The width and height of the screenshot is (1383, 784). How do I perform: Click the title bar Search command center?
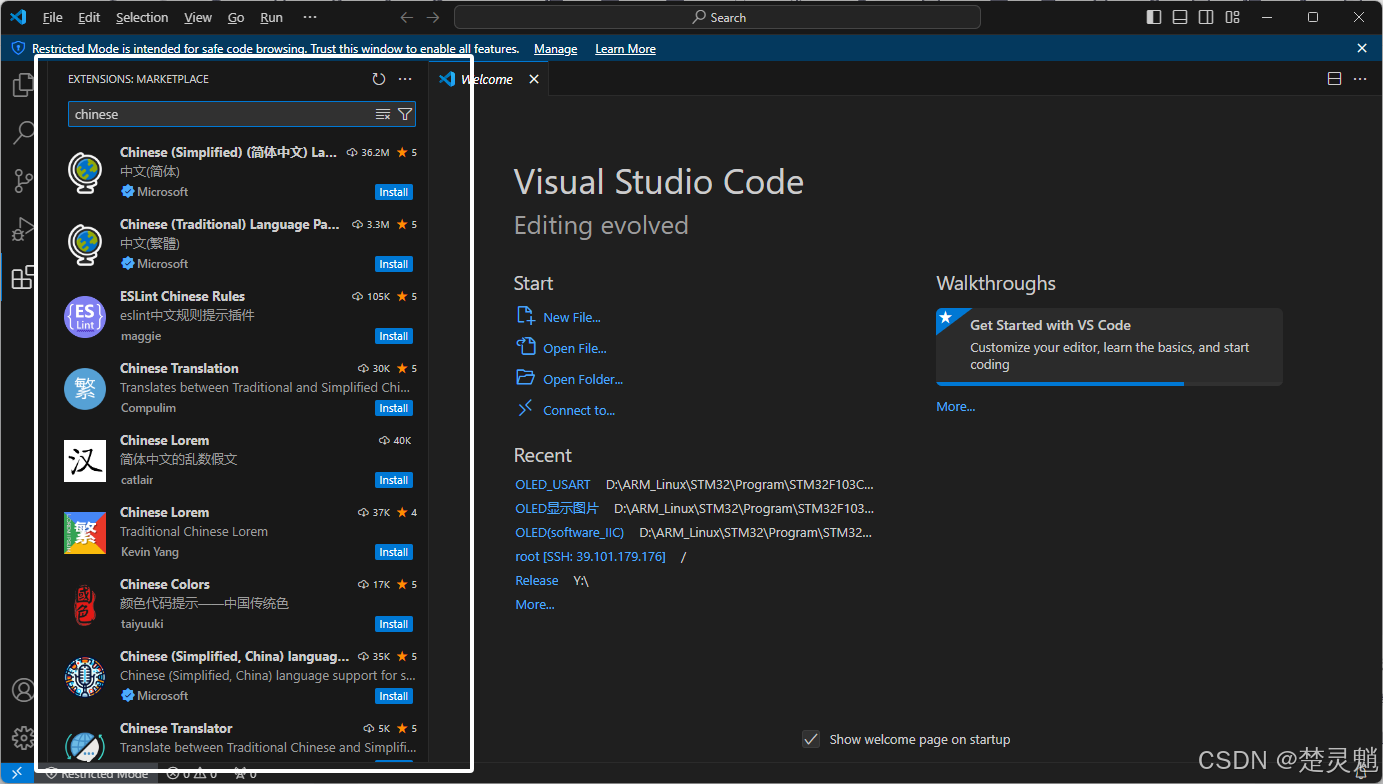pyautogui.click(x=717, y=17)
